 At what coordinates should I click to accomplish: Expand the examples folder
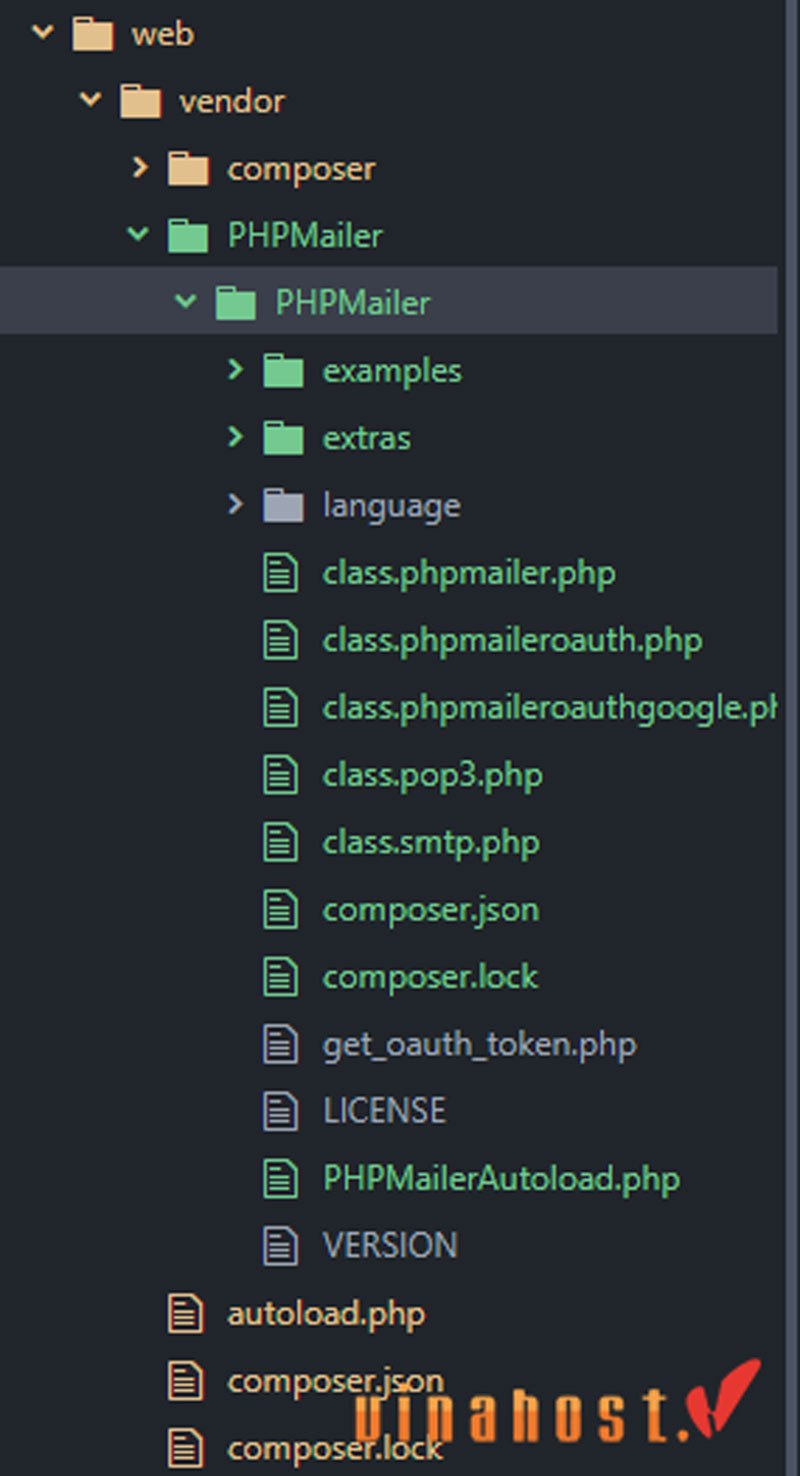(x=235, y=370)
